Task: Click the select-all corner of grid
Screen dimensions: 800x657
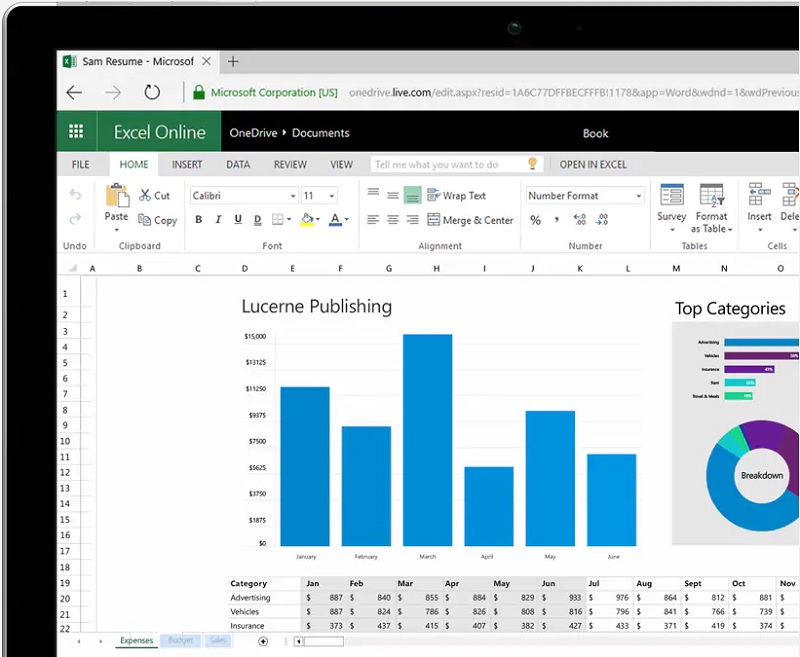Action: click(x=73, y=268)
